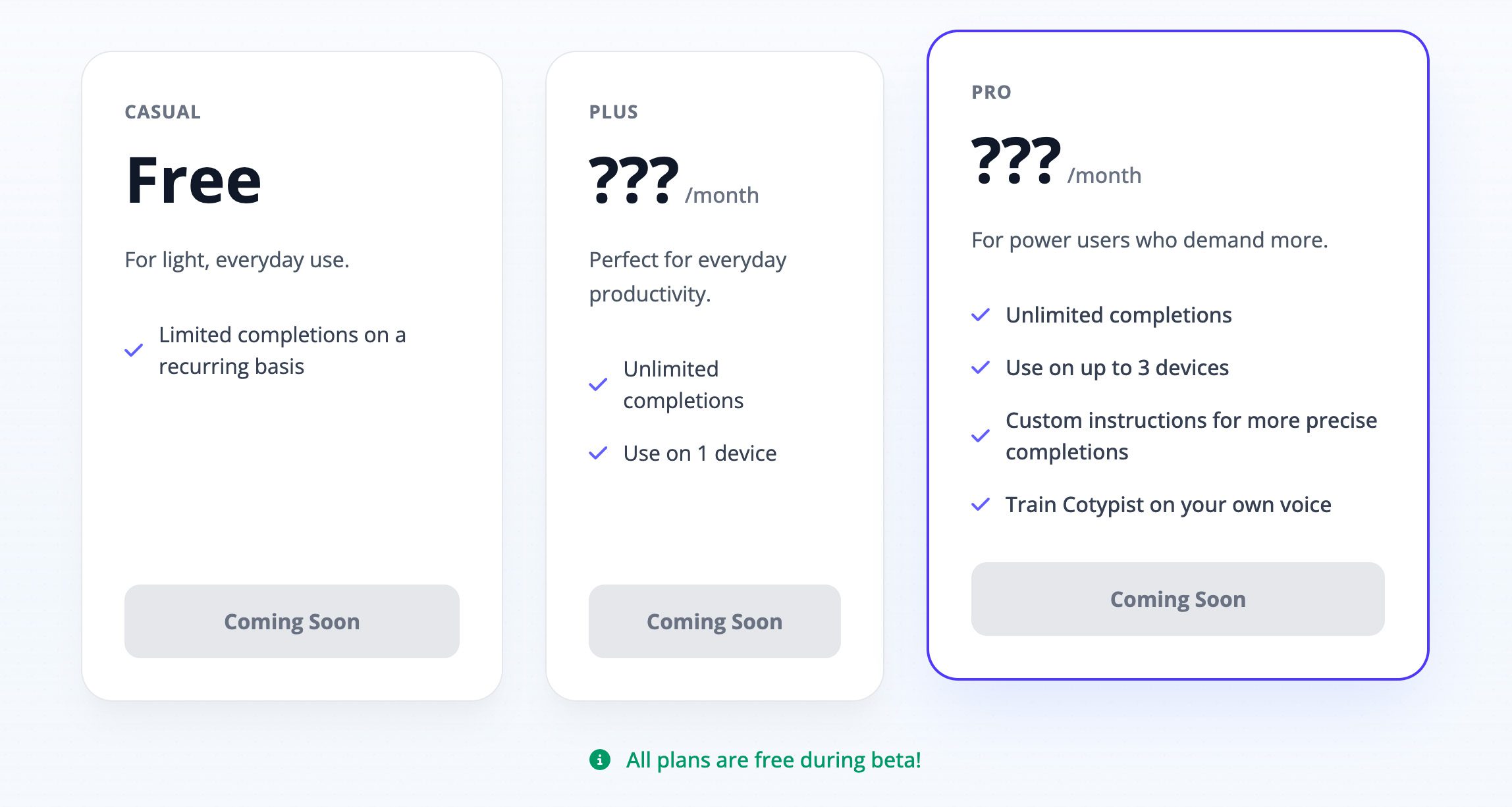Click the PLUS plan heading
The height and width of the screenshot is (807, 1512).
613,112
